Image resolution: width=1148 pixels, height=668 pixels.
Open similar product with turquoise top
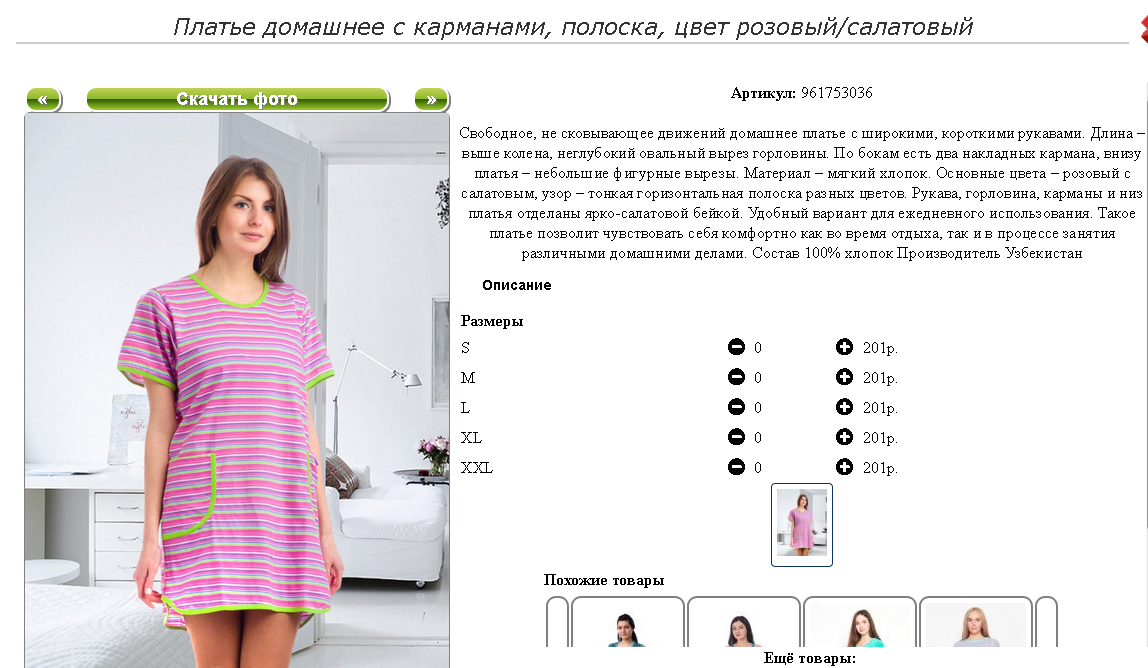860,622
